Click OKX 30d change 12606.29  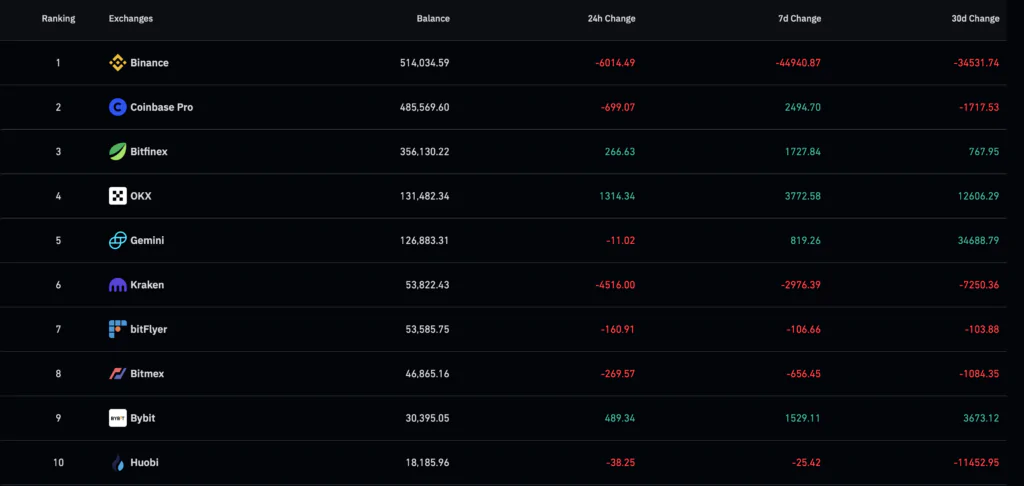click(980, 196)
